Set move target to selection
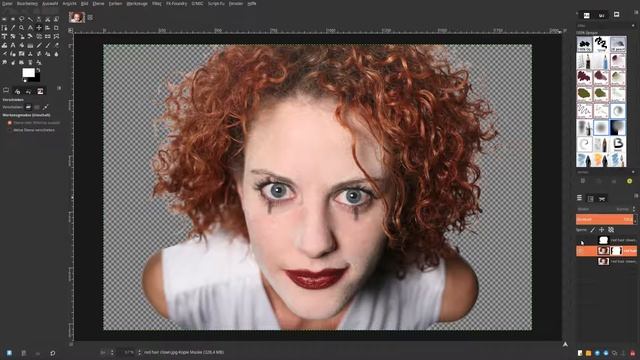Image resolution: width=640 pixels, height=360 pixels. [37, 107]
